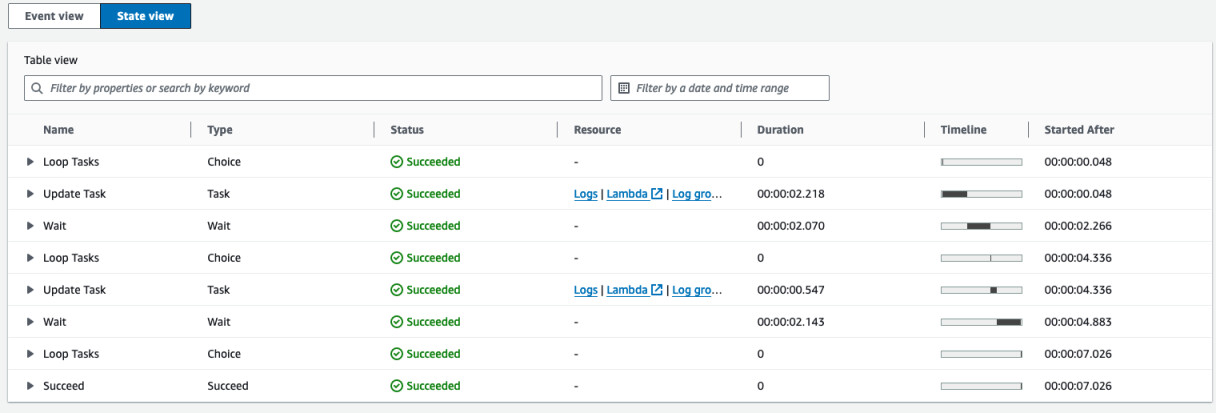
Task: Expand the first Loop Tasks row
Action: (30, 162)
